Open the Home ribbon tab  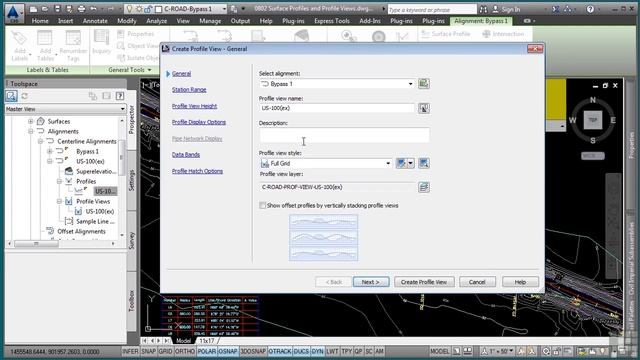pos(40,21)
